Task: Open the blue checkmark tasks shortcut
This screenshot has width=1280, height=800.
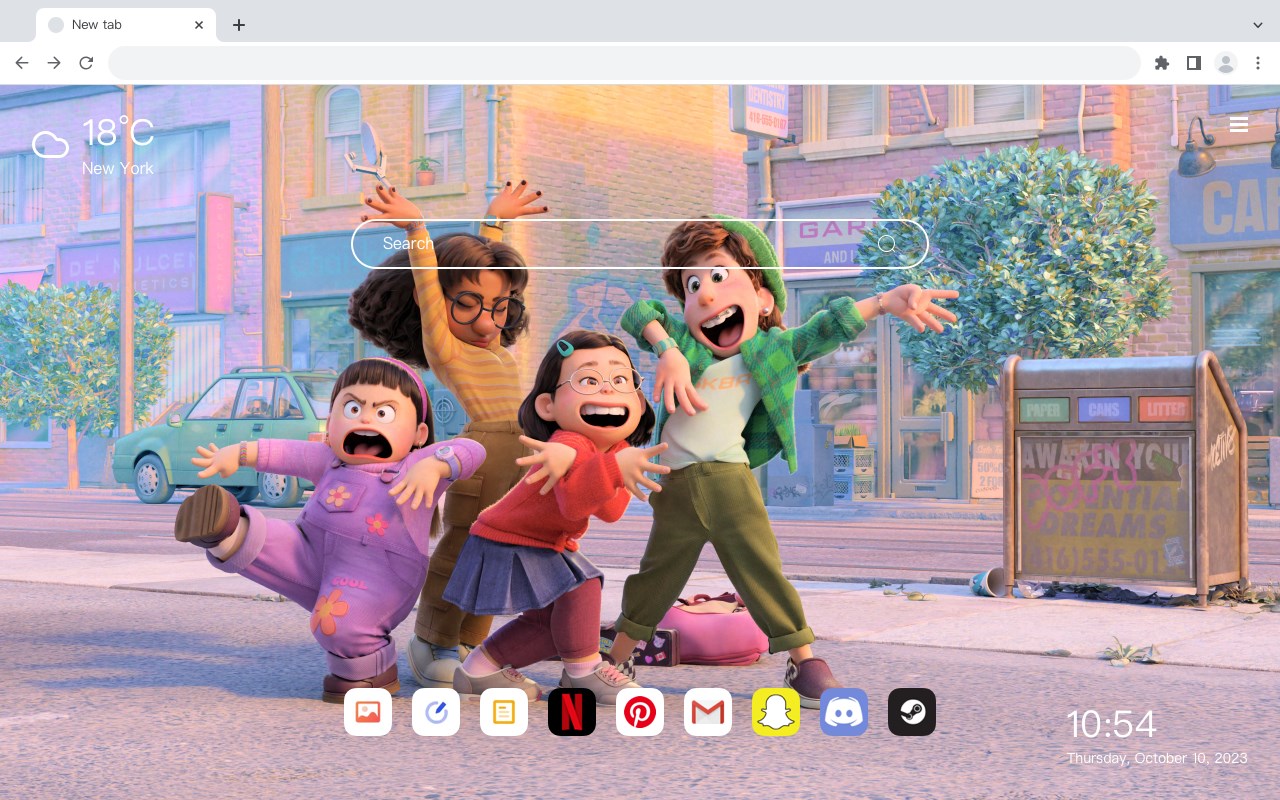Action: click(436, 712)
